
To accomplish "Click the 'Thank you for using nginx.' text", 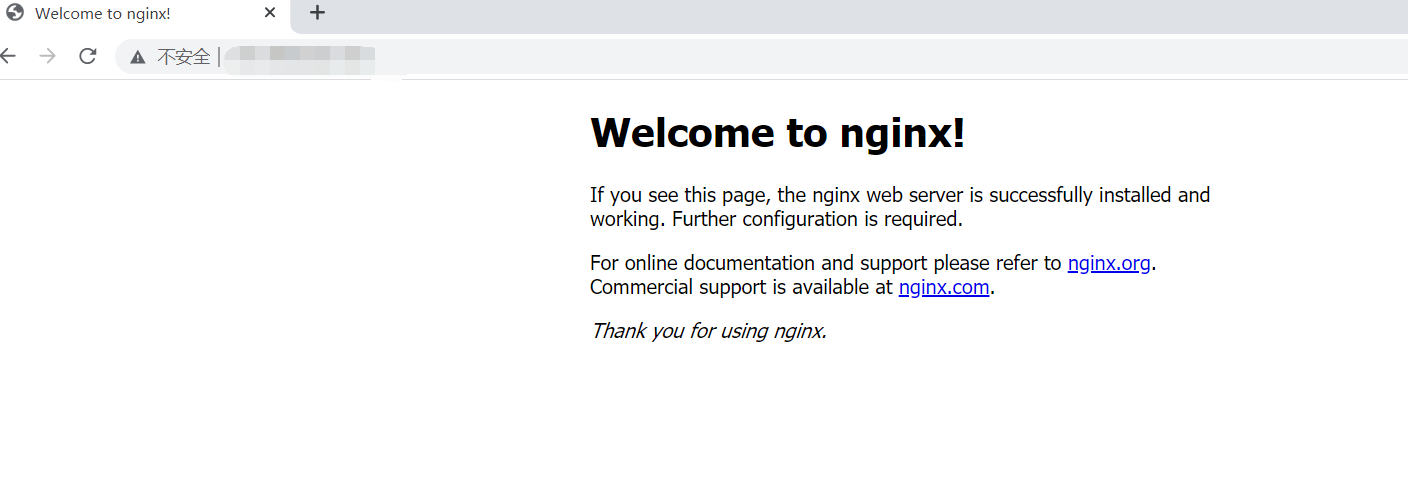I will (x=708, y=331).
